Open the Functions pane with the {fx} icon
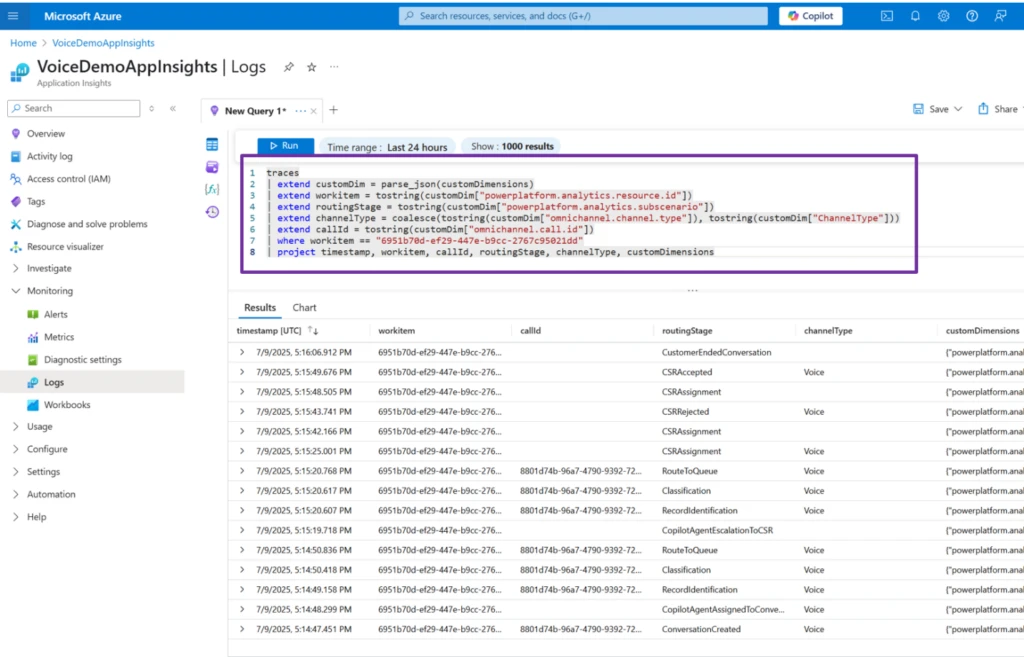The image size is (1024, 657). coord(210,190)
